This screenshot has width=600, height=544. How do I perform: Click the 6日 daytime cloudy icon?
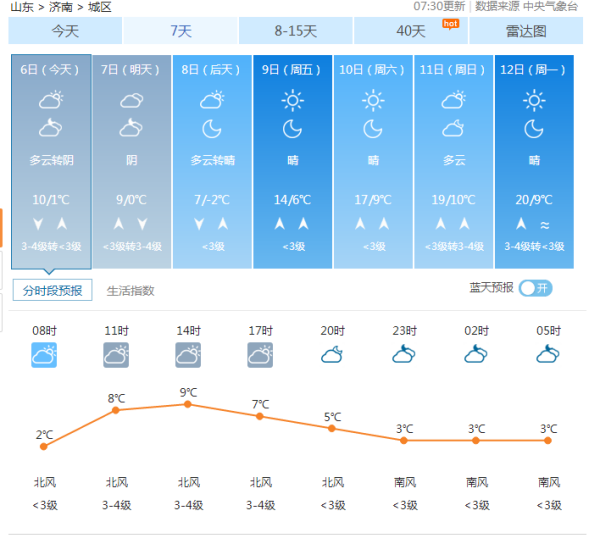click(51, 100)
